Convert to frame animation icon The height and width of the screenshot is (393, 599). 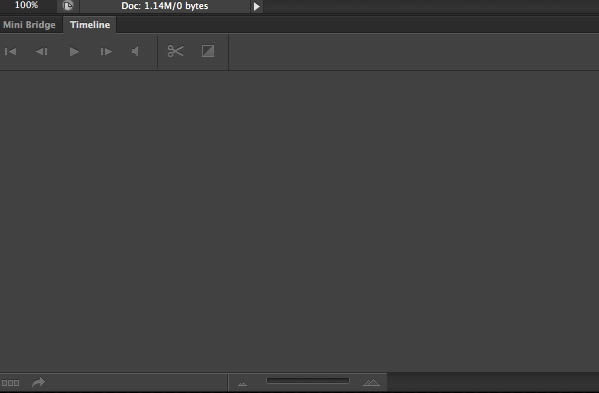pos(10,383)
